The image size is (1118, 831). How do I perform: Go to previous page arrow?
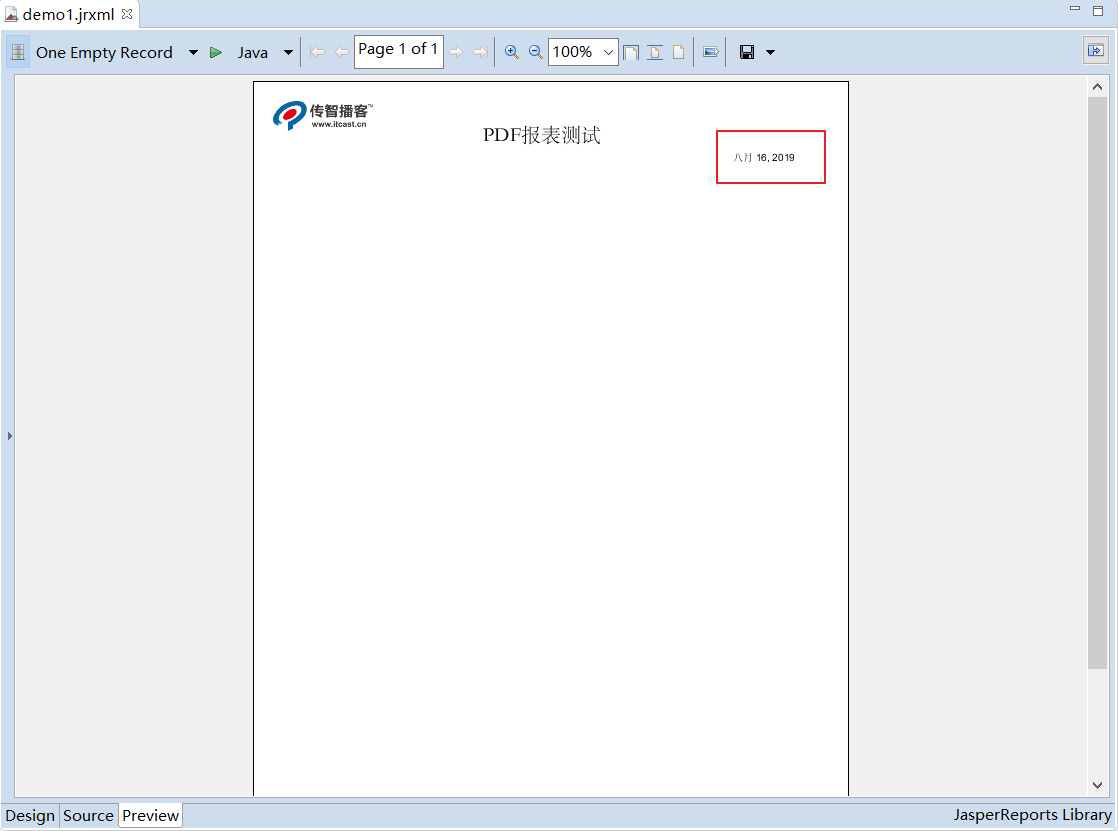pyautogui.click(x=342, y=52)
